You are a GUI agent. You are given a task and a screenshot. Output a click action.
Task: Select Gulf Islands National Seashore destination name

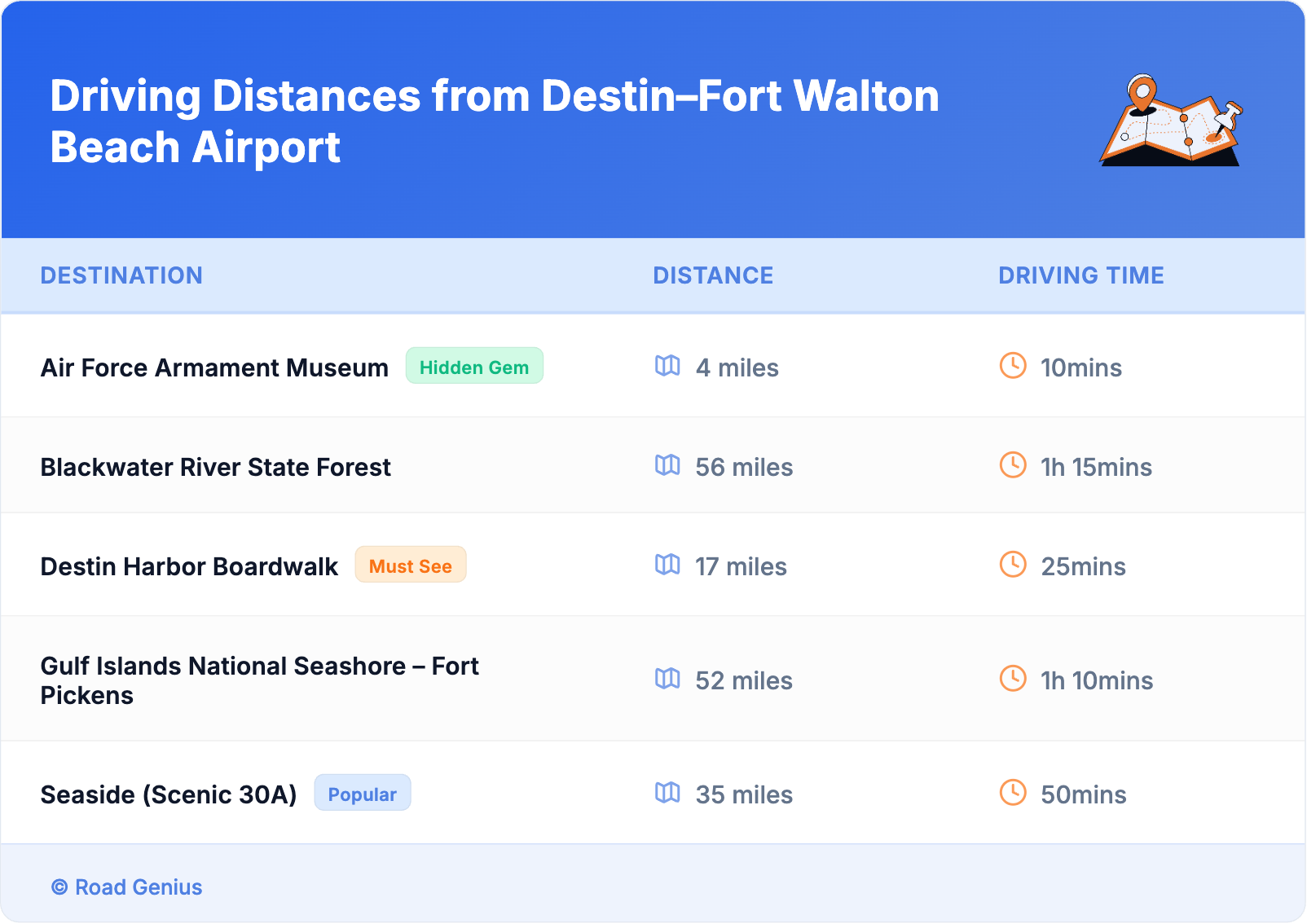(x=259, y=680)
